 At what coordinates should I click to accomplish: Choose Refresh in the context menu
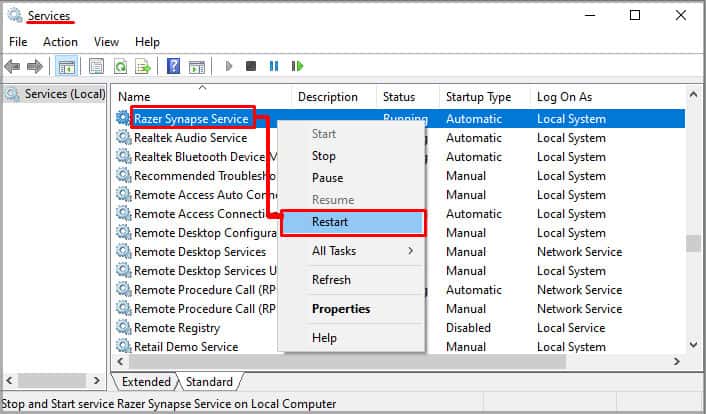[351, 280]
